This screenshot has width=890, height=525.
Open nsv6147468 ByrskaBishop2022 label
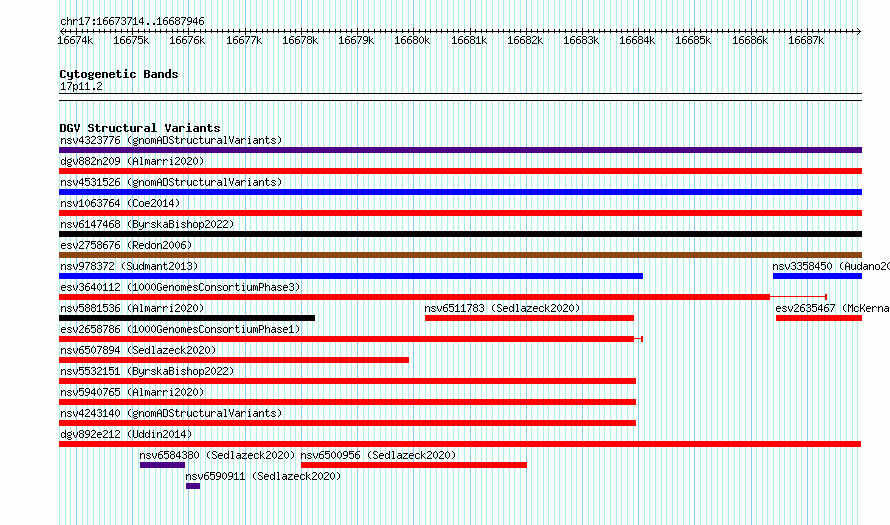point(147,224)
